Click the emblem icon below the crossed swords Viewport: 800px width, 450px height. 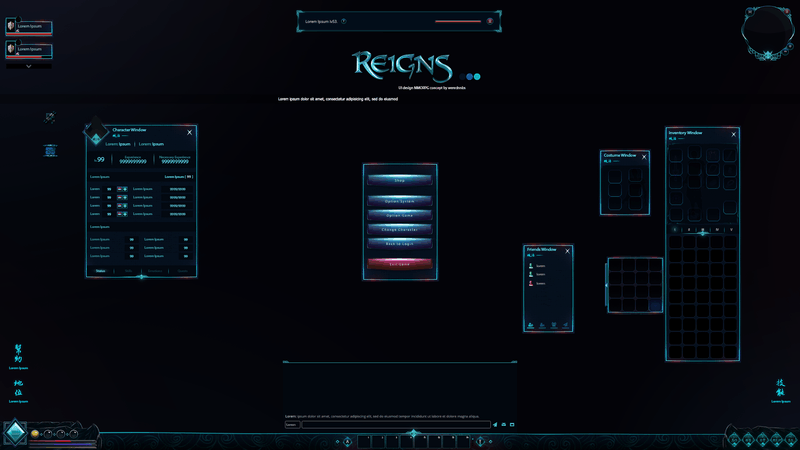click(x=50, y=151)
